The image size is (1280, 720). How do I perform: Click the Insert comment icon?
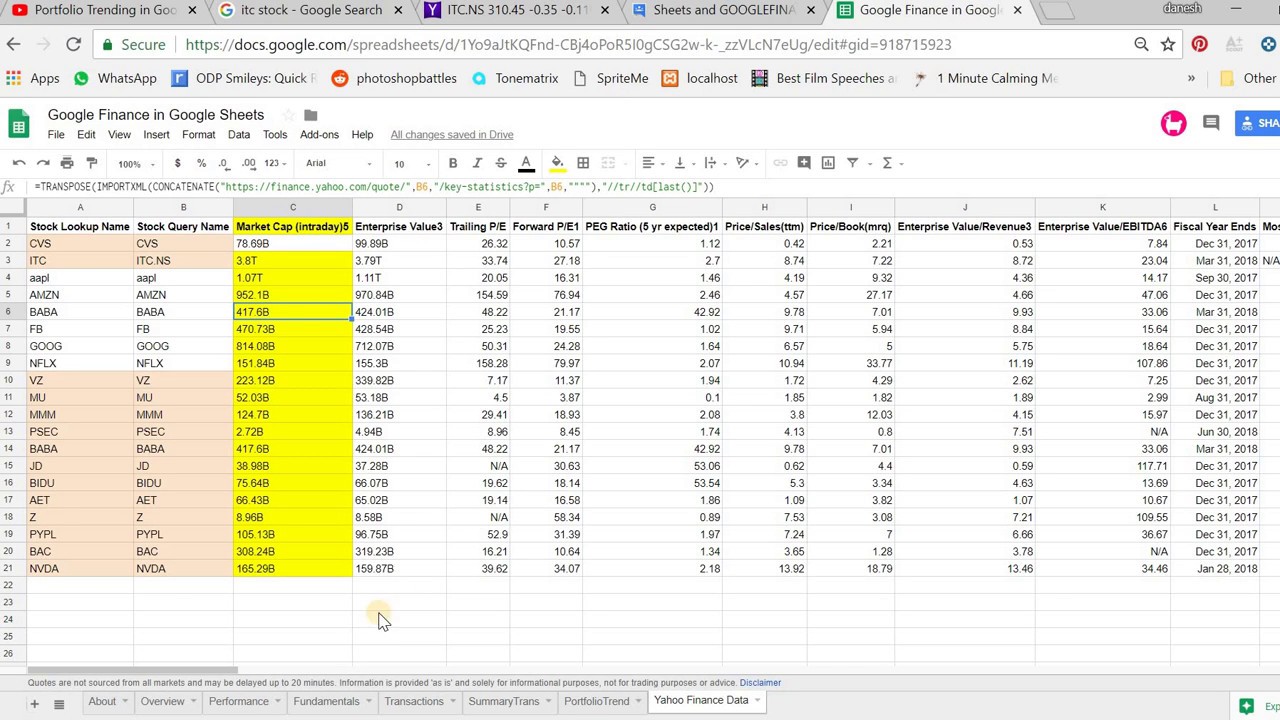pos(804,163)
